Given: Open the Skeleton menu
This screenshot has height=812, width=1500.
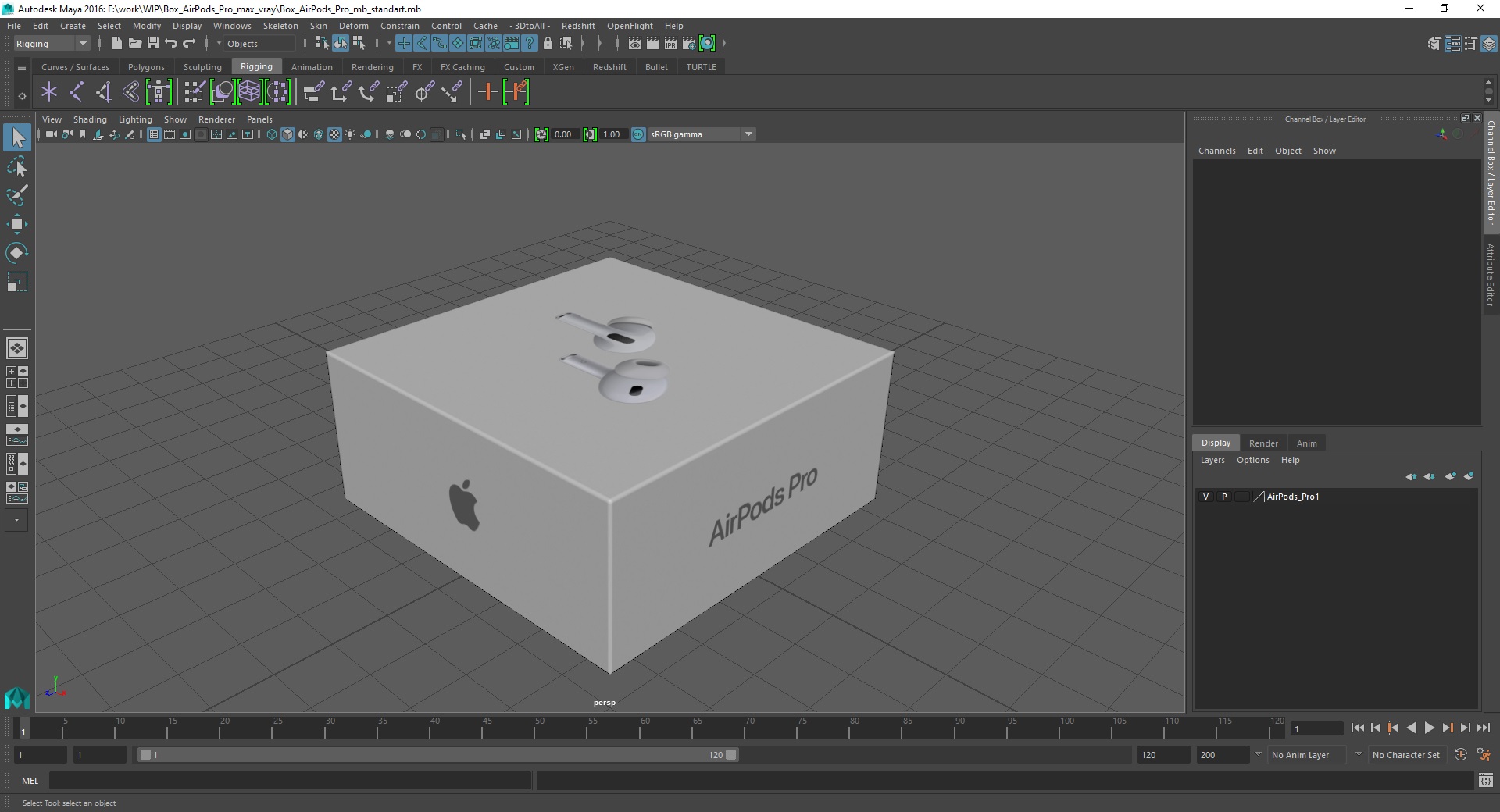Looking at the screenshot, I should pos(280,26).
